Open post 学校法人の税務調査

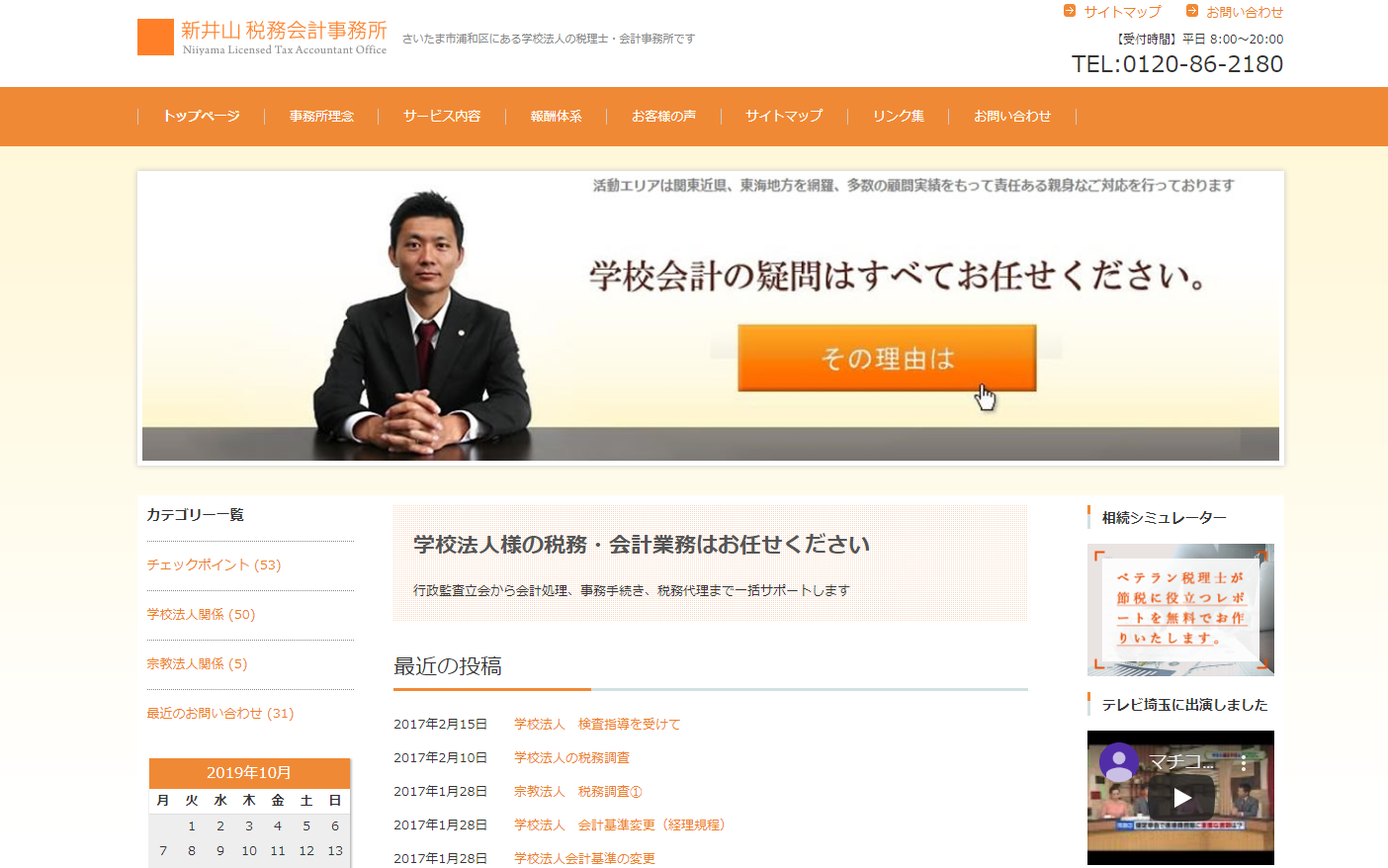click(x=571, y=757)
